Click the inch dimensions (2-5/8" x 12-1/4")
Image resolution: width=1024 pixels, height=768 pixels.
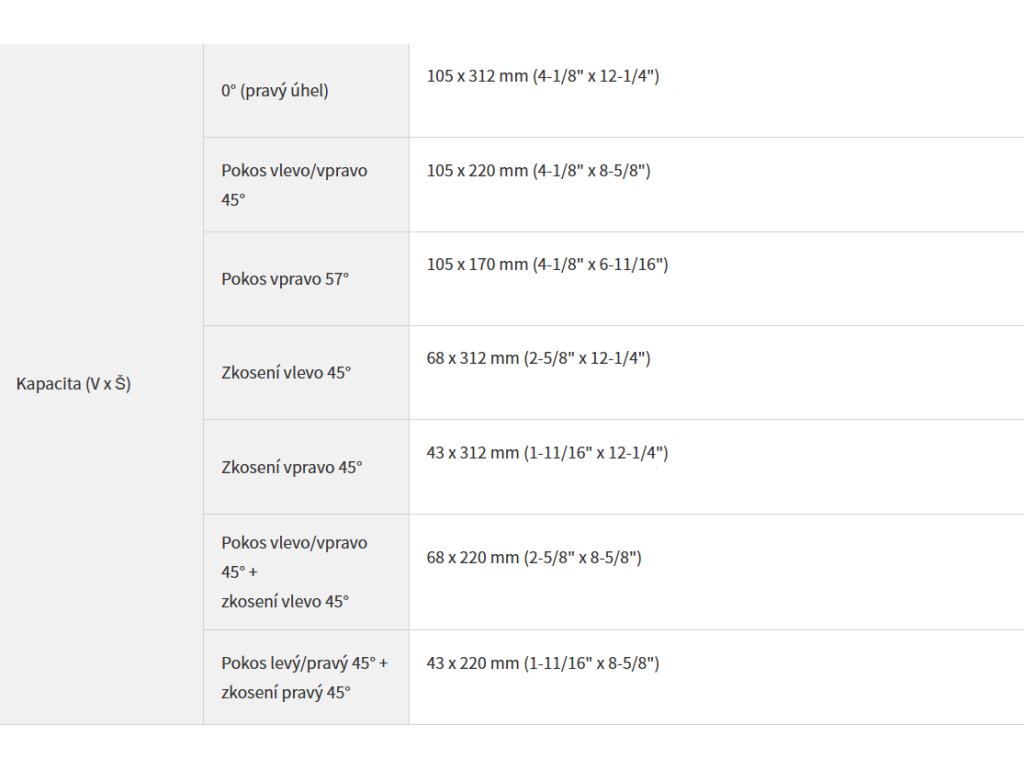pos(587,358)
